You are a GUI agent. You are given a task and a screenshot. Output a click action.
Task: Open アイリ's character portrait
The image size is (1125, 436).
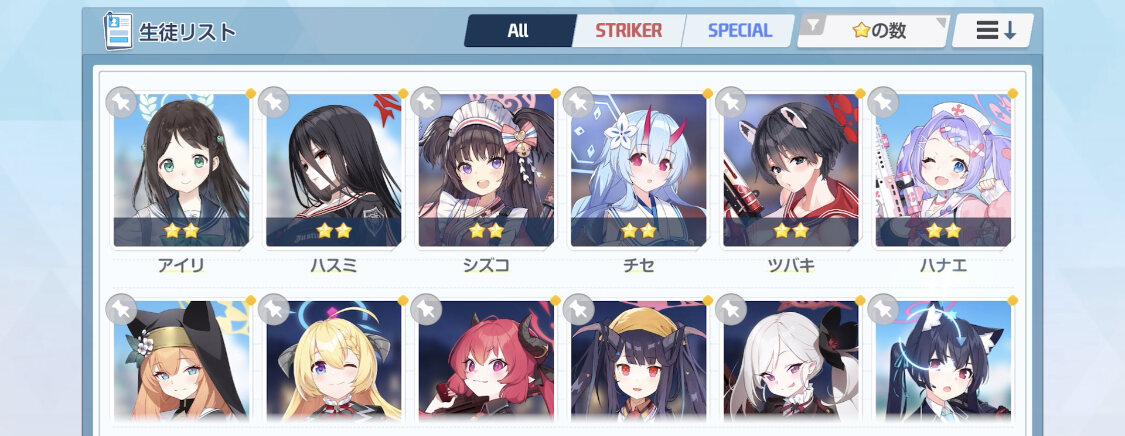tap(182, 170)
